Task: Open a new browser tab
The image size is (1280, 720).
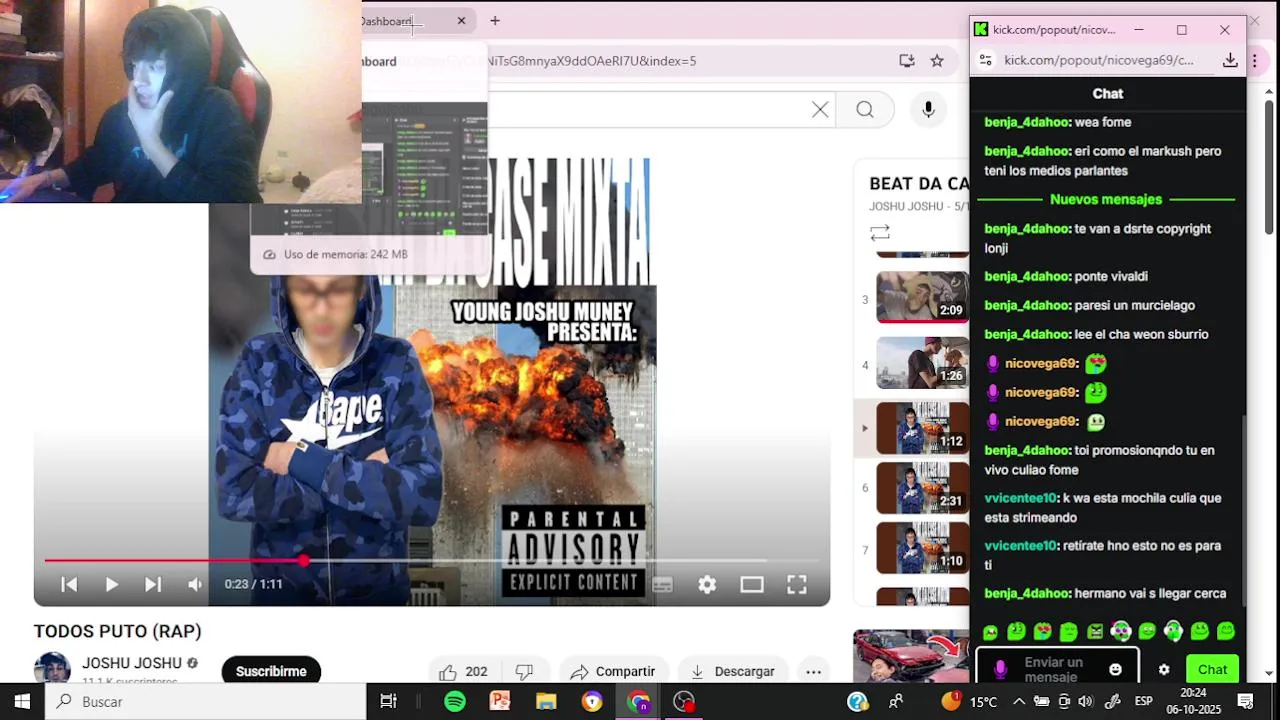Action: (494, 20)
